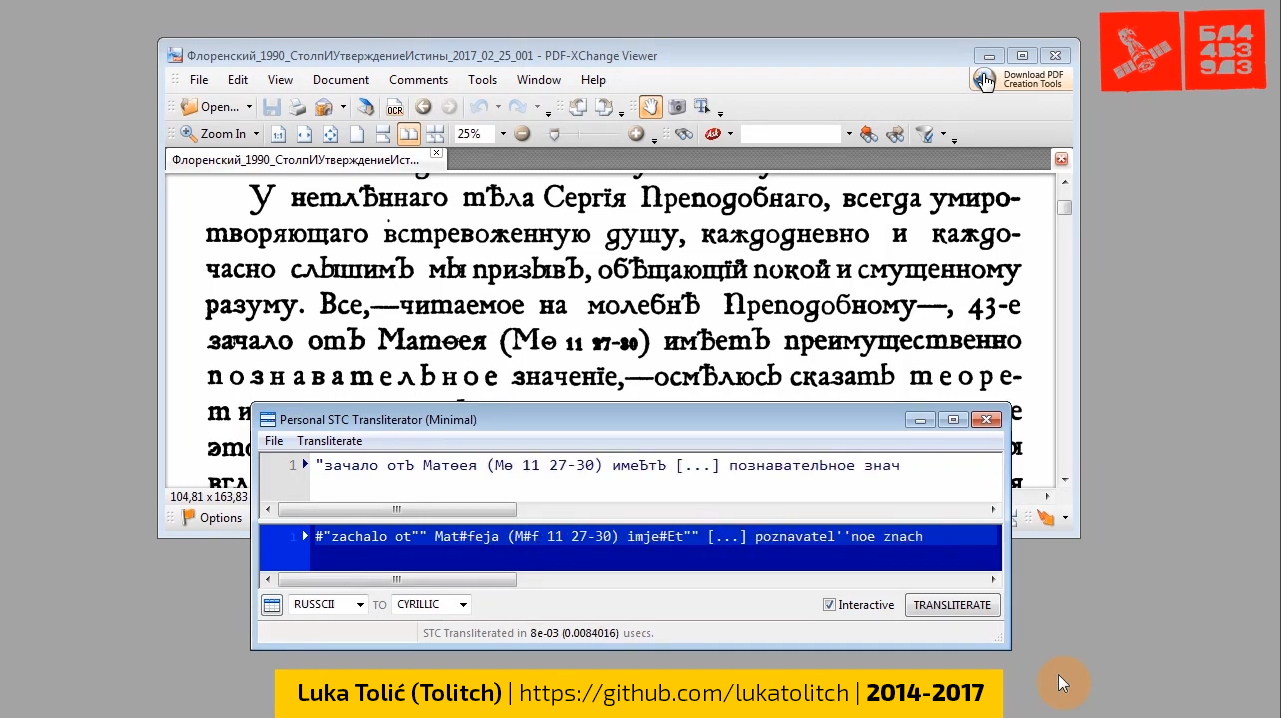The height and width of the screenshot is (718, 1281).
Task: Click the Save icon in PDF-XChange toolbar
Action: point(271,107)
